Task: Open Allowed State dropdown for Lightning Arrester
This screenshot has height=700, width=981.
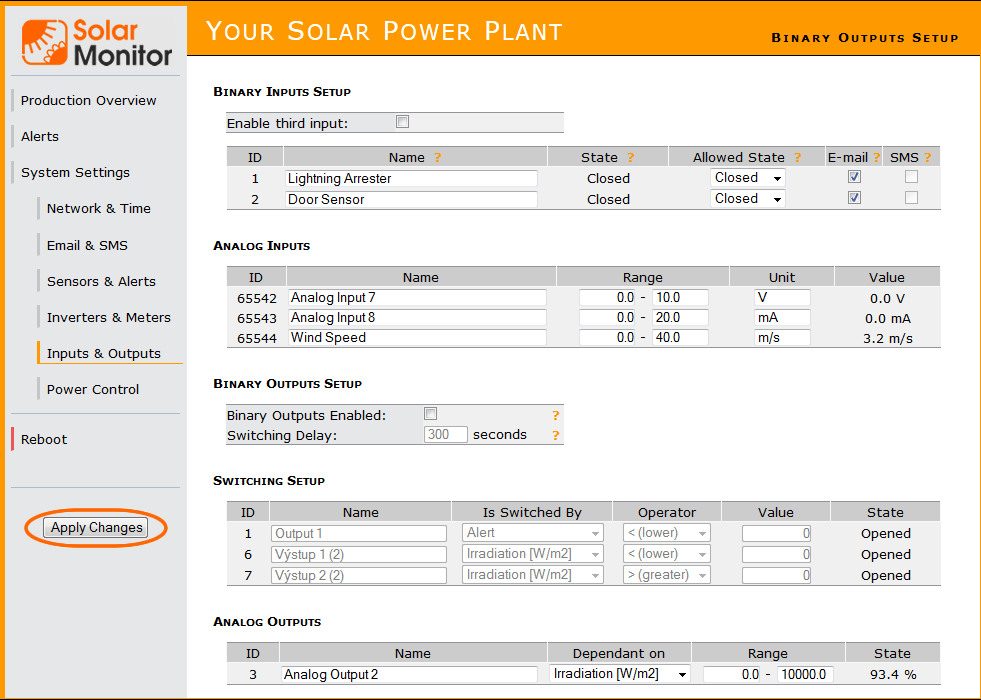Action: tap(747, 178)
